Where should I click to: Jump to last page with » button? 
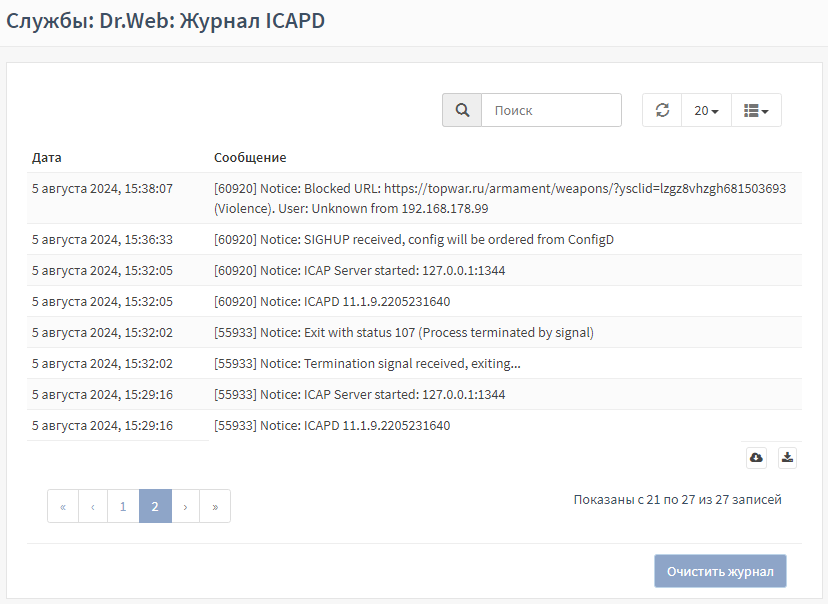point(215,506)
